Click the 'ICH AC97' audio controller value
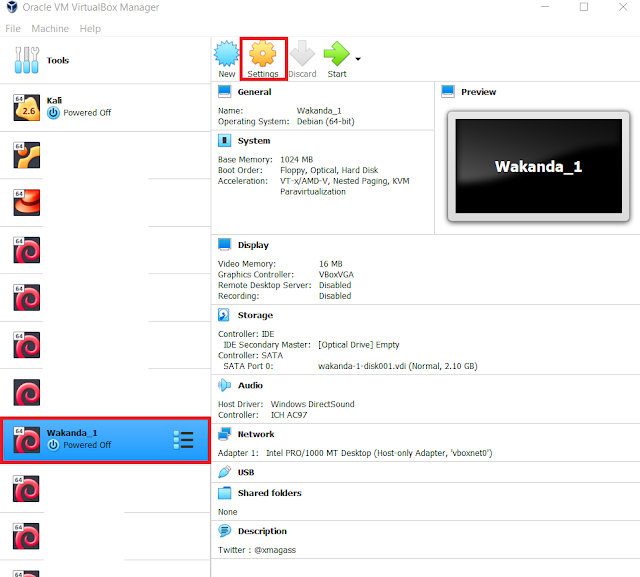 (x=289, y=415)
